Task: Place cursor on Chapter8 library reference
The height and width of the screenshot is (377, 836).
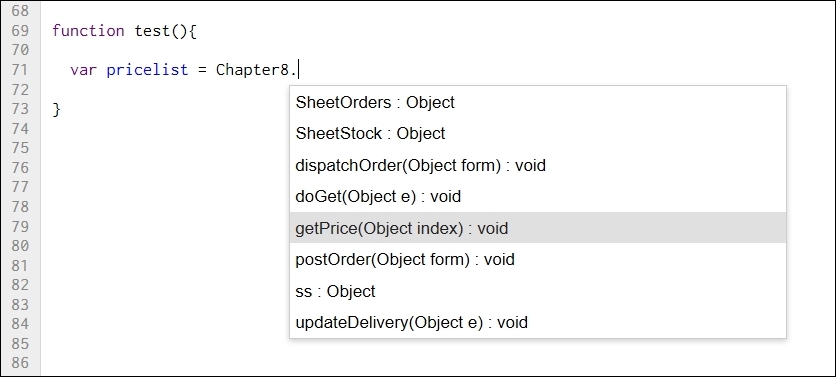Action: [252, 70]
